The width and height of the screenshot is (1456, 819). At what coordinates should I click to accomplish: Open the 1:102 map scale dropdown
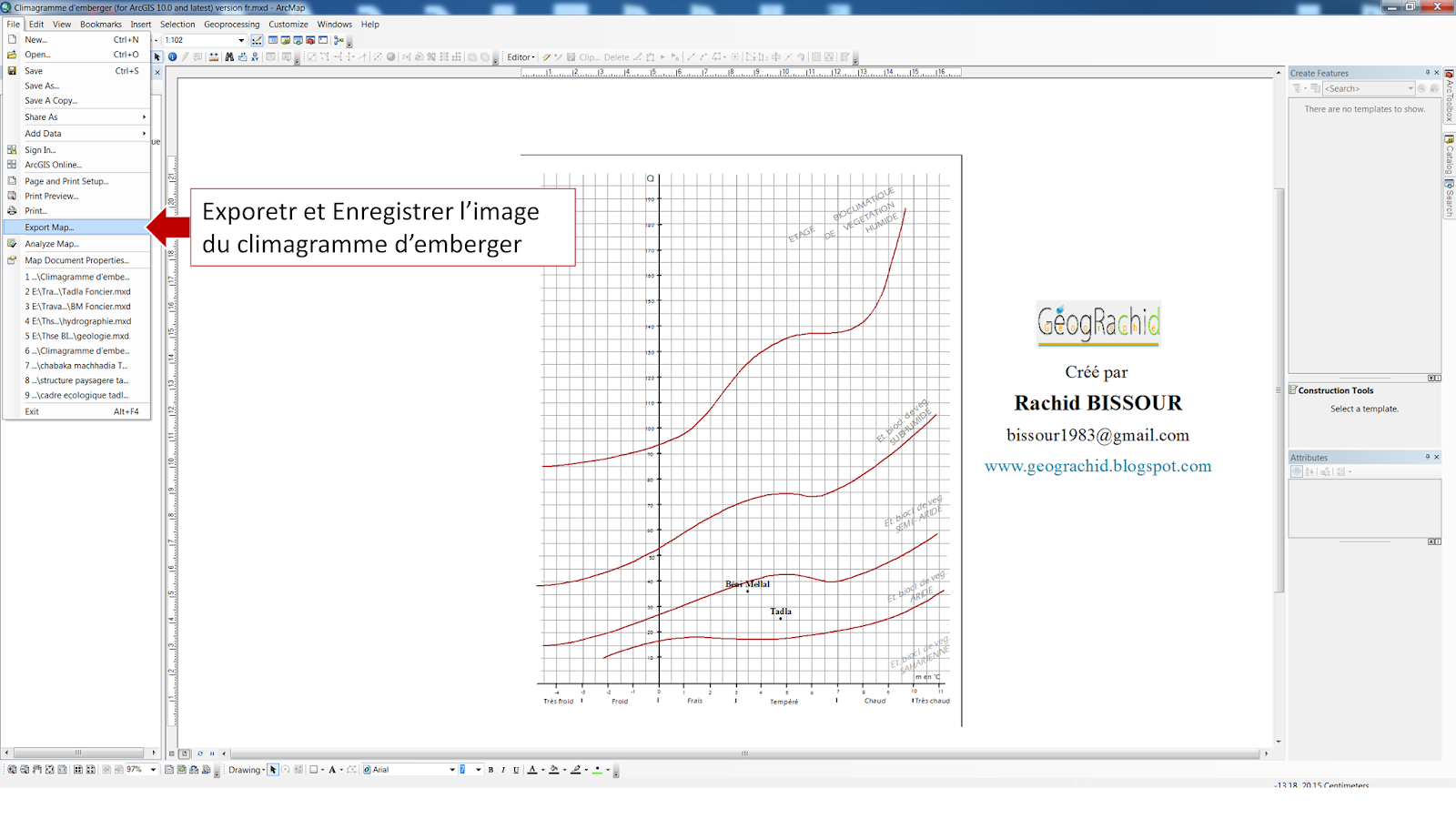[241, 40]
